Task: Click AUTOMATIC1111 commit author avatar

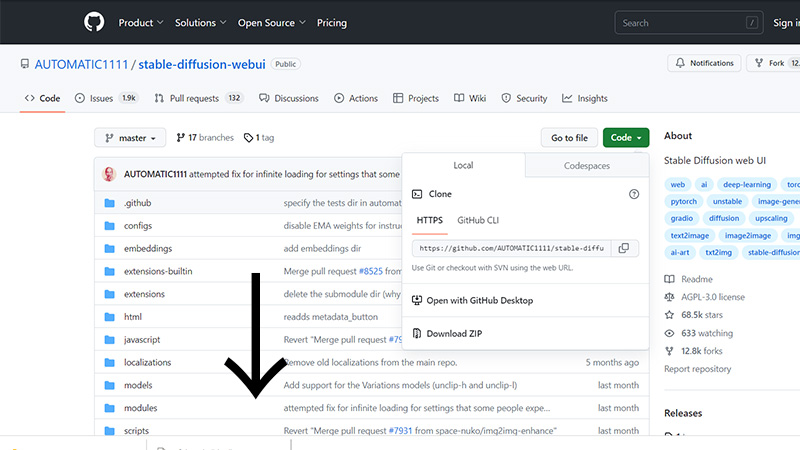Action: 109,174
